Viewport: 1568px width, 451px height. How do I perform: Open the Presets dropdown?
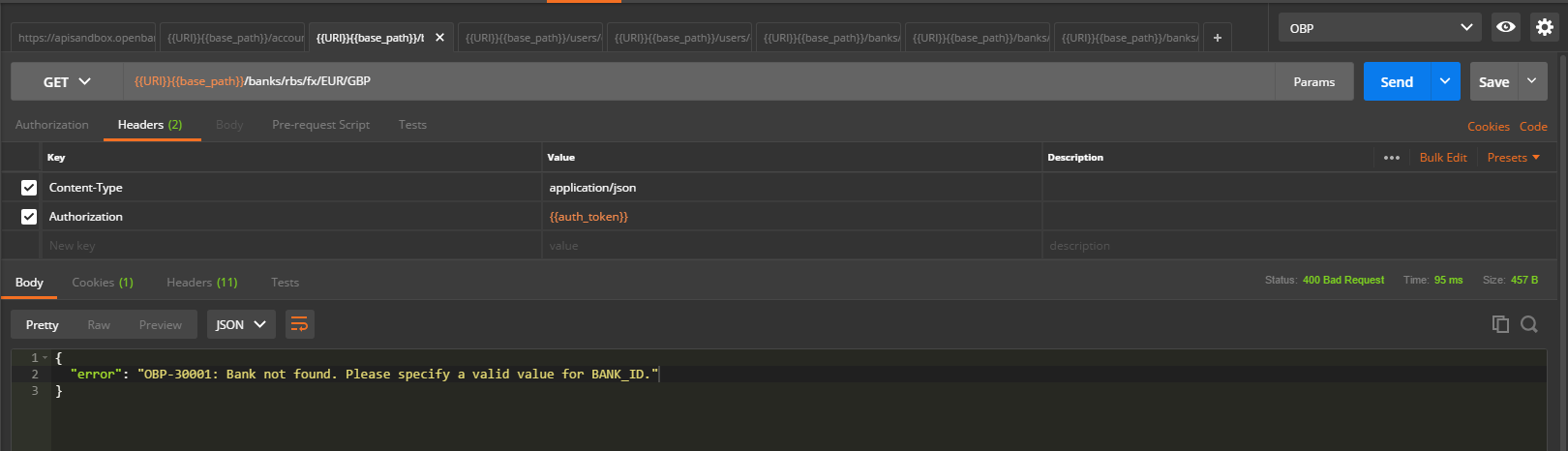click(x=1514, y=158)
